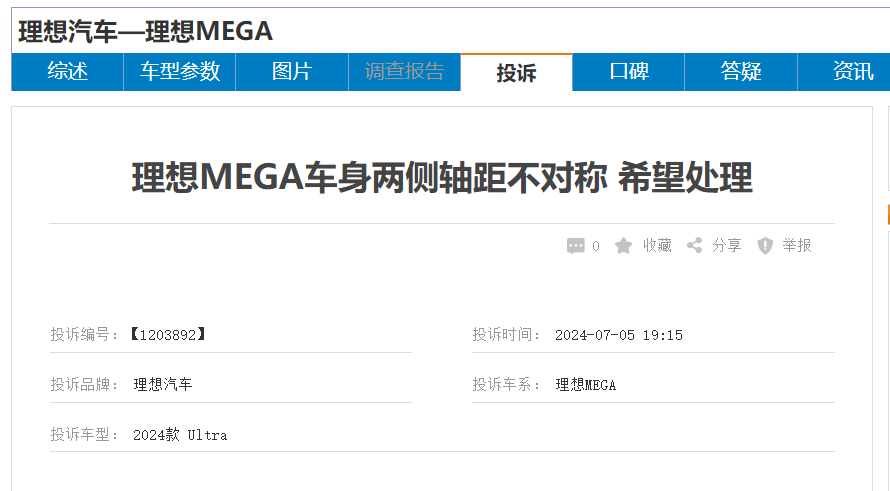Viewport: 890px width, 491px height.
Task: Click the comment bubble icon
Action: [575, 246]
